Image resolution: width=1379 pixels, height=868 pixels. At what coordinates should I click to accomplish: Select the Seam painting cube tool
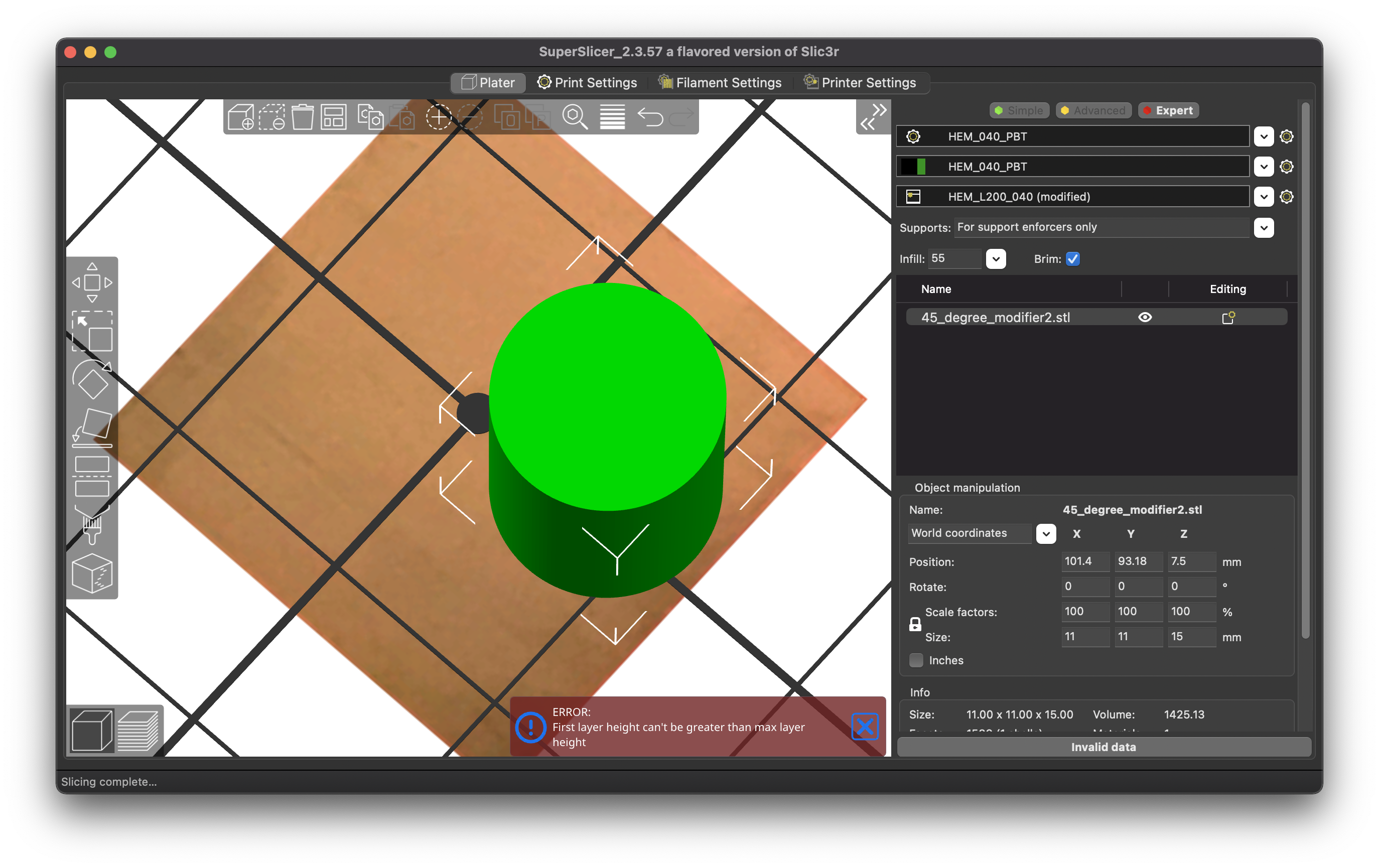coord(92,572)
